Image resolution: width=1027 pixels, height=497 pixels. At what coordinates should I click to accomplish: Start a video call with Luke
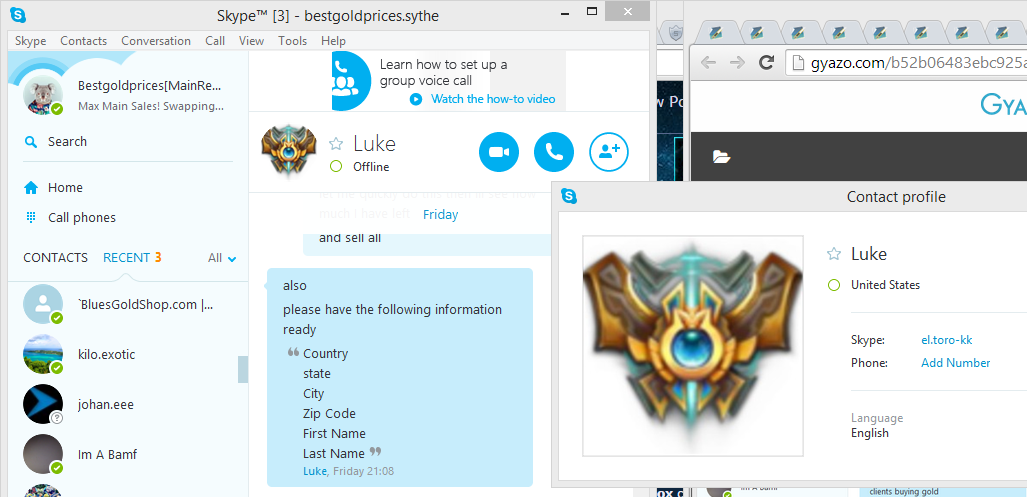pyautogui.click(x=498, y=152)
